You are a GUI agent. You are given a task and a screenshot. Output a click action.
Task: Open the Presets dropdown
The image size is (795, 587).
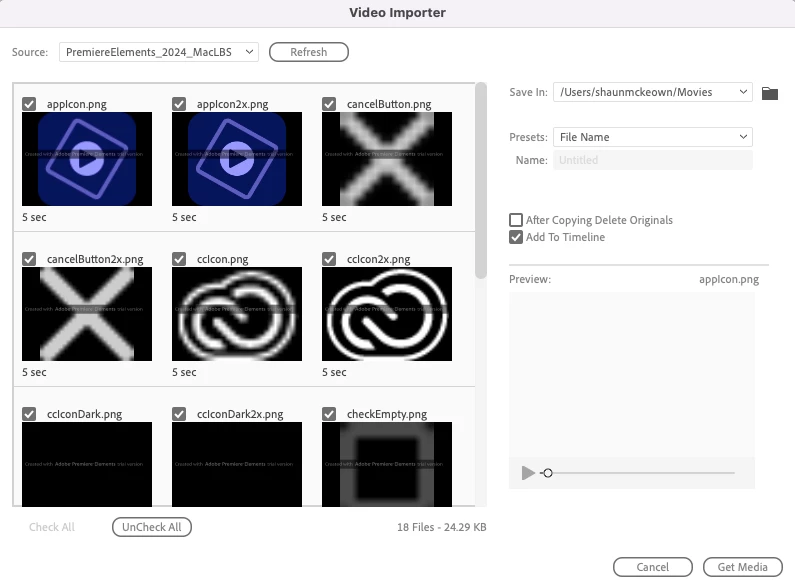(653, 137)
